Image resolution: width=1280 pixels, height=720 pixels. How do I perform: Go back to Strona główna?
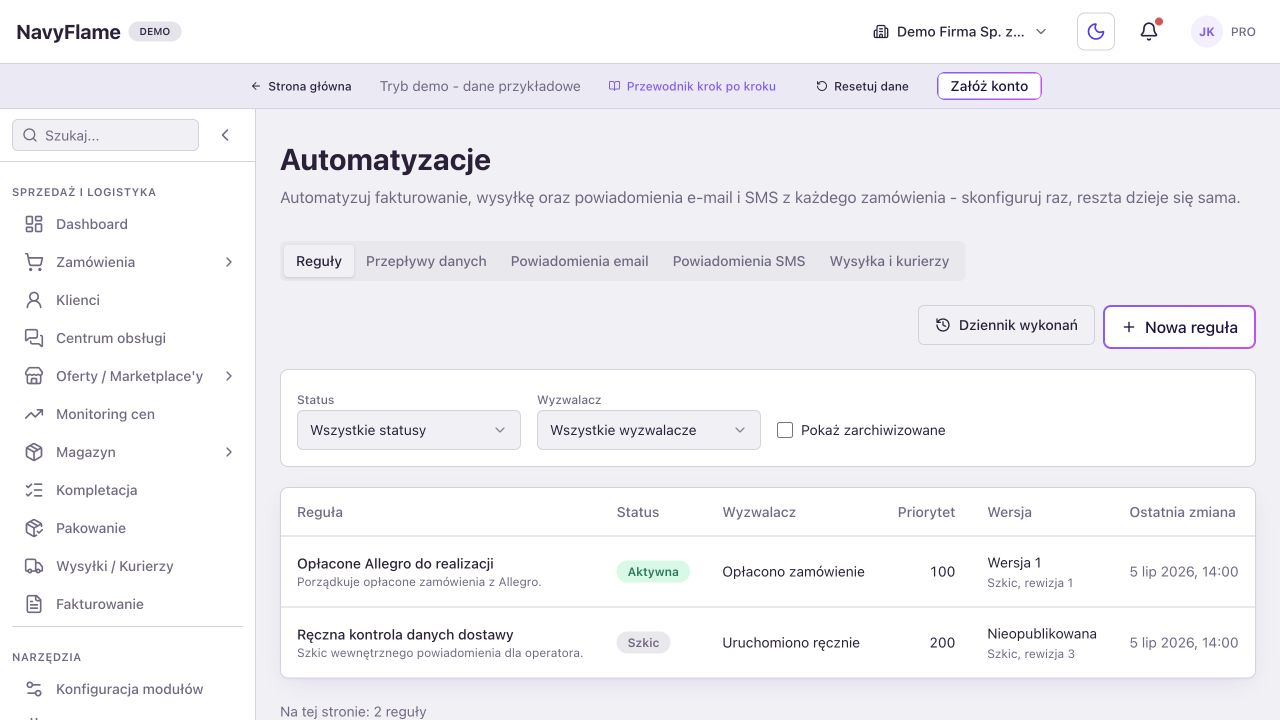click(x=301, y=86)
